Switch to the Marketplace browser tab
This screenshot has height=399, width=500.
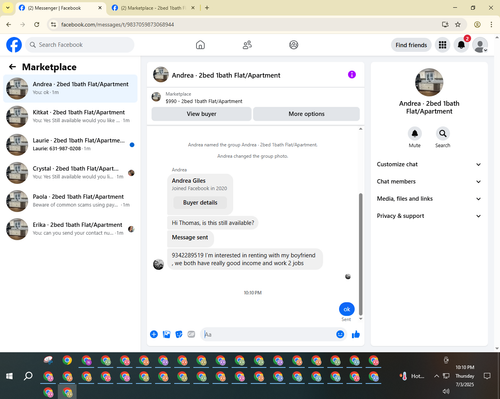click(x=153, y=8)
